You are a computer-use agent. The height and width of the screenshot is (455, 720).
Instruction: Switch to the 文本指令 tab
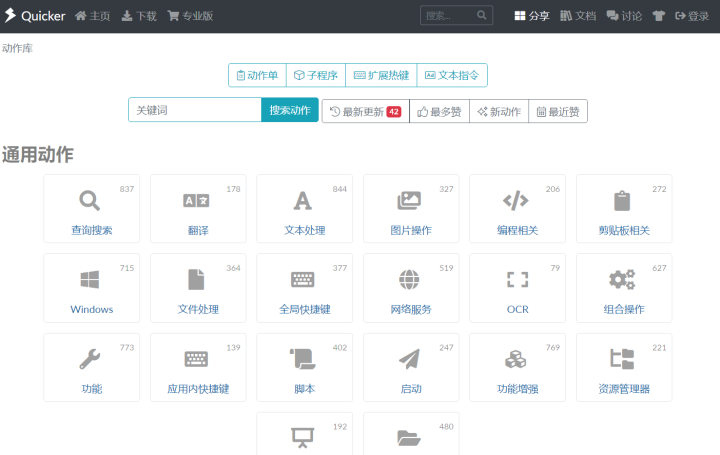point(452,75)
